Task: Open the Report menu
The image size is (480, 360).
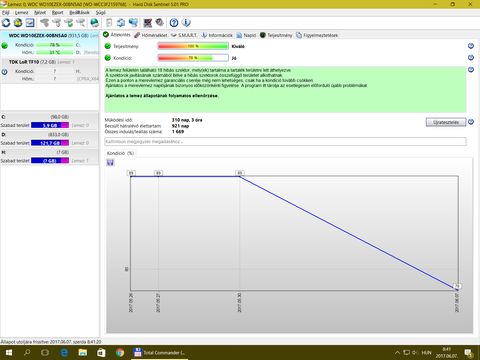Action: pyautogui.click(x=57, y=12)
